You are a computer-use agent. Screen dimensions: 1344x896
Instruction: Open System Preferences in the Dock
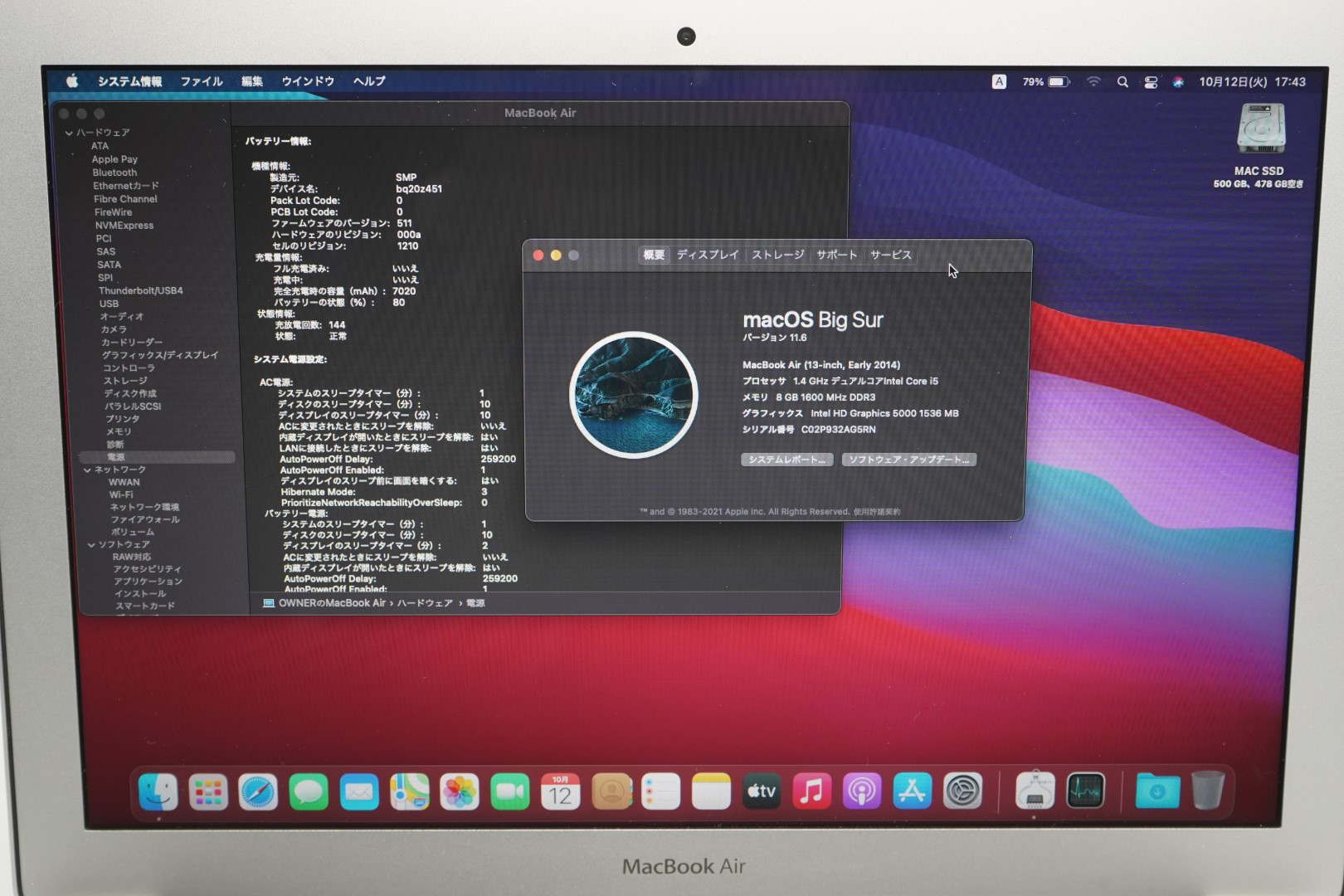[x=962, y=791]
